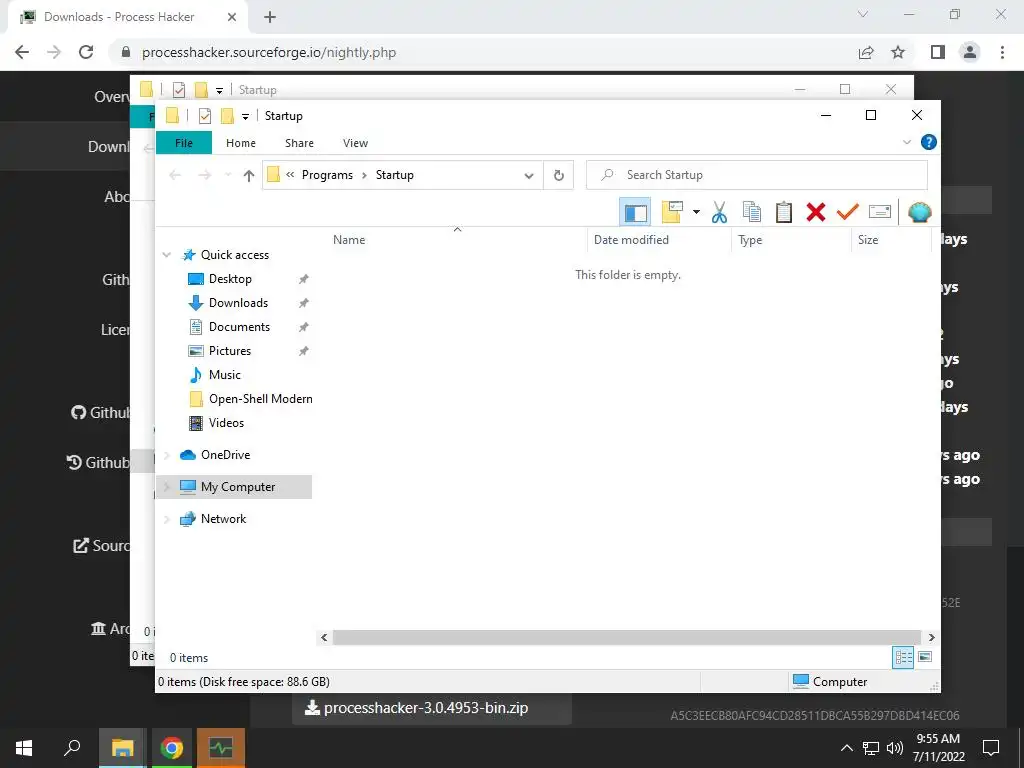
Task: Sort by the Type column header
Action: 750,240
